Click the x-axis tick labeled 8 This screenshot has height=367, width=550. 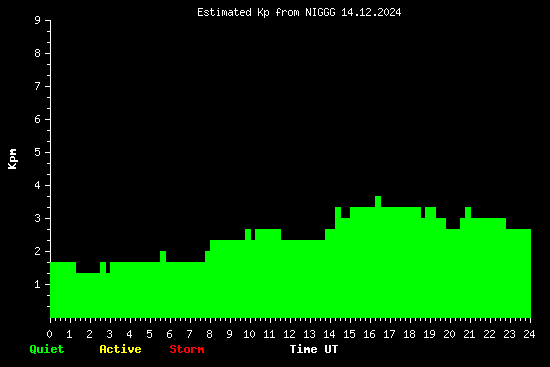click(209, 334)
